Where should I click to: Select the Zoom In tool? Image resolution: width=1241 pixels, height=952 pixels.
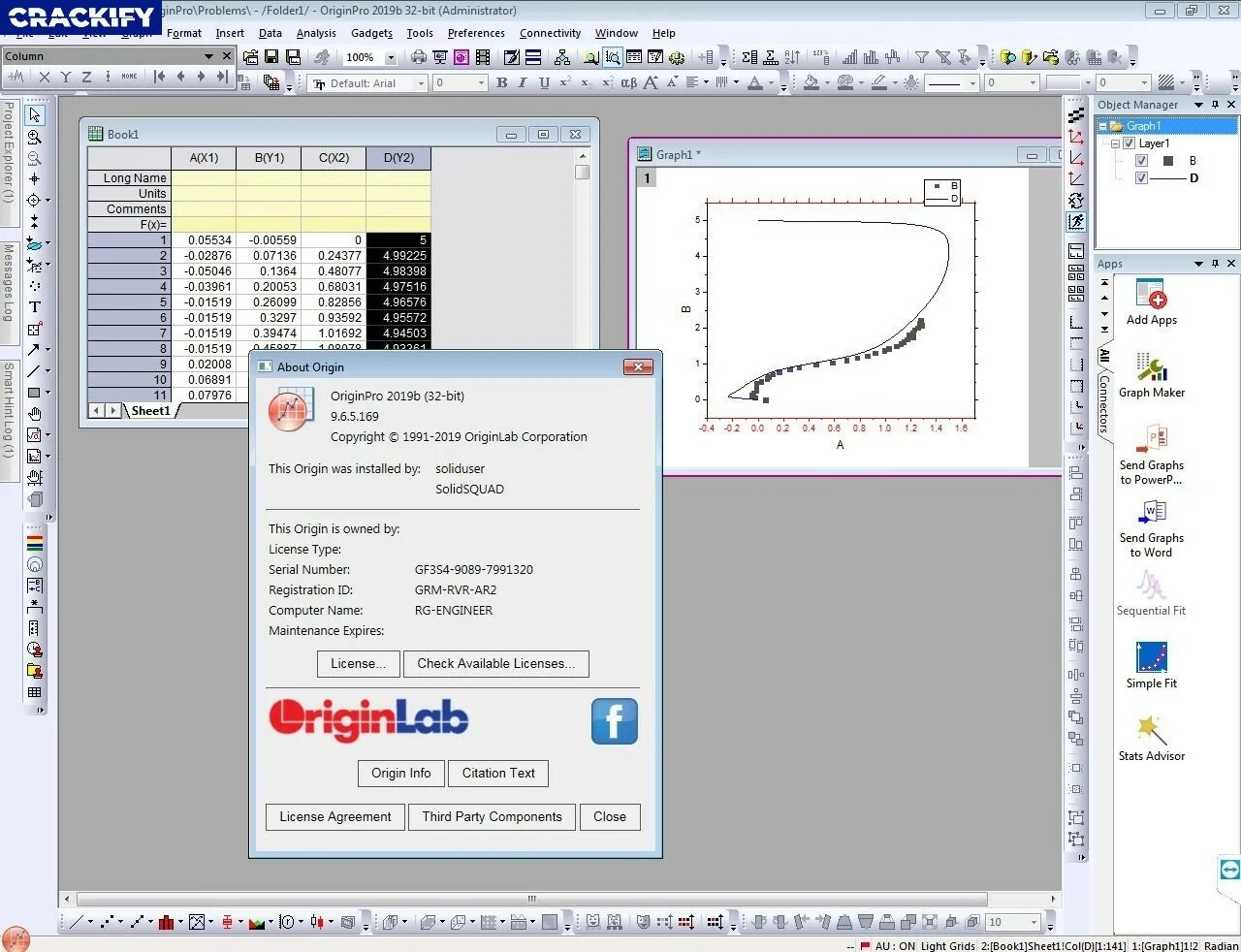(x=35, y=137)
